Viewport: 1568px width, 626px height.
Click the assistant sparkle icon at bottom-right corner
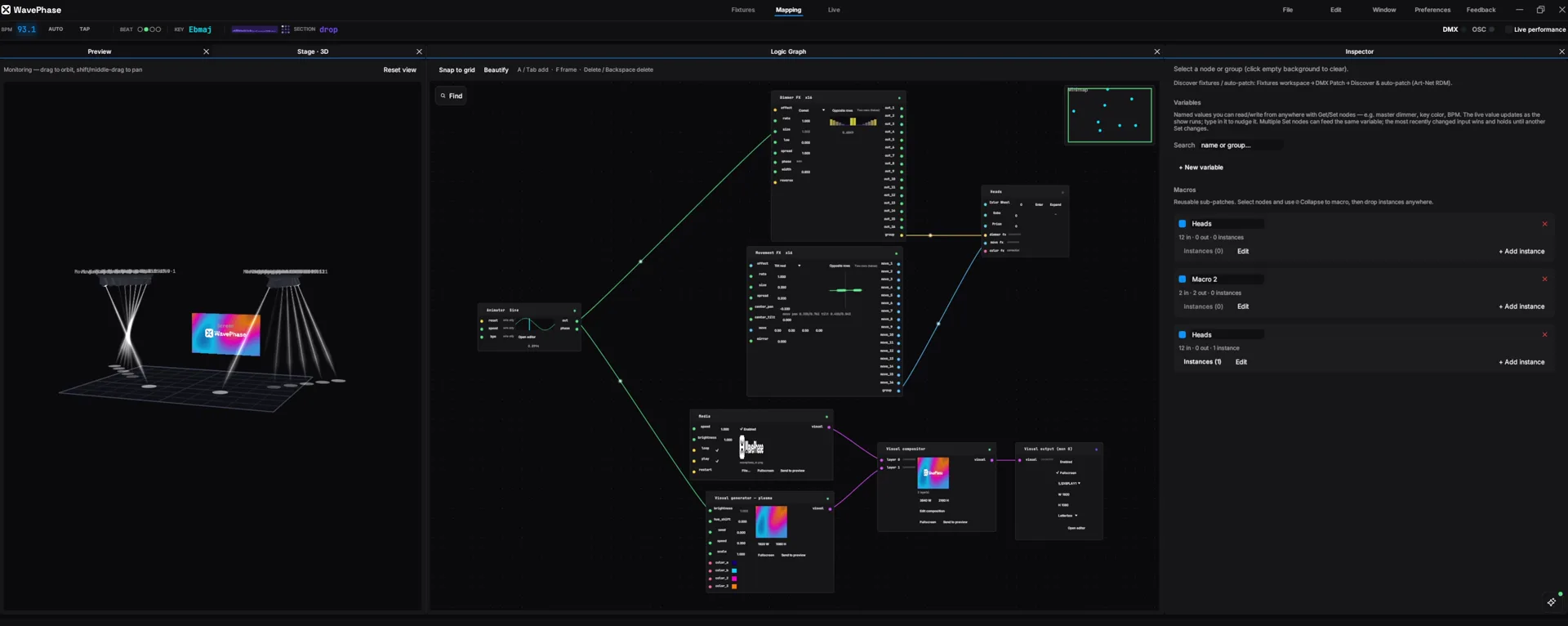click(1552, 601)
